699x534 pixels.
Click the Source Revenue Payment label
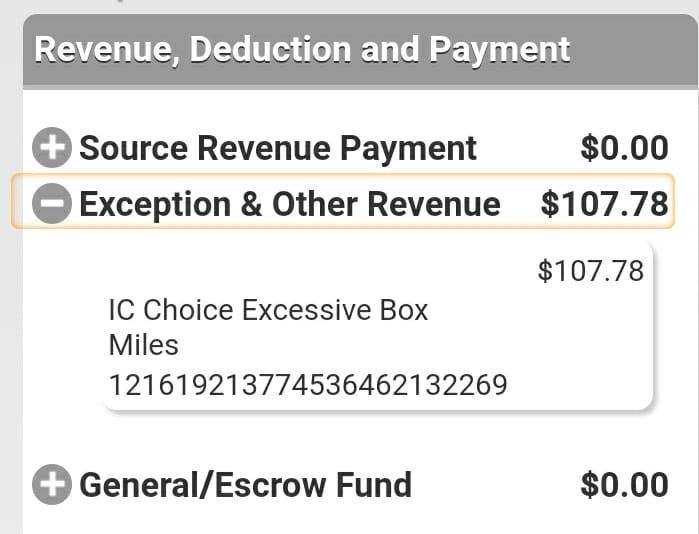coord(278,149)
